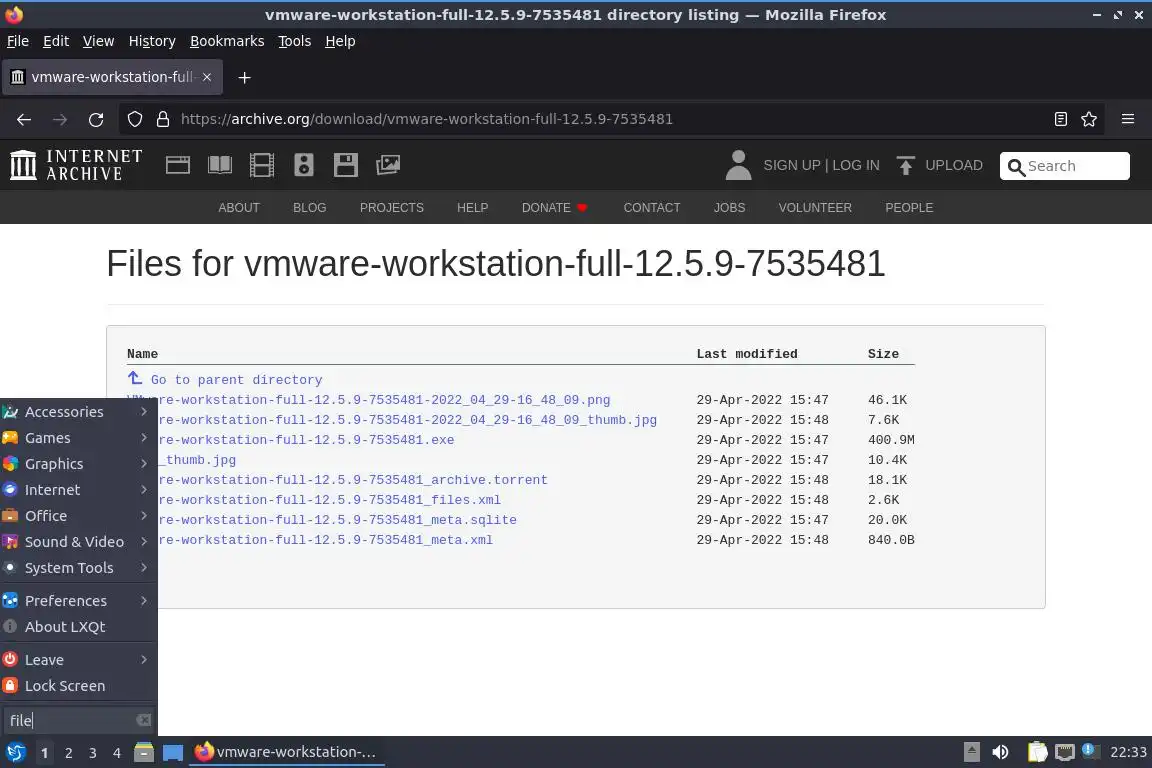Open a new tab with the plus button
Viewport: 1152px width, 768px height.
245,77
